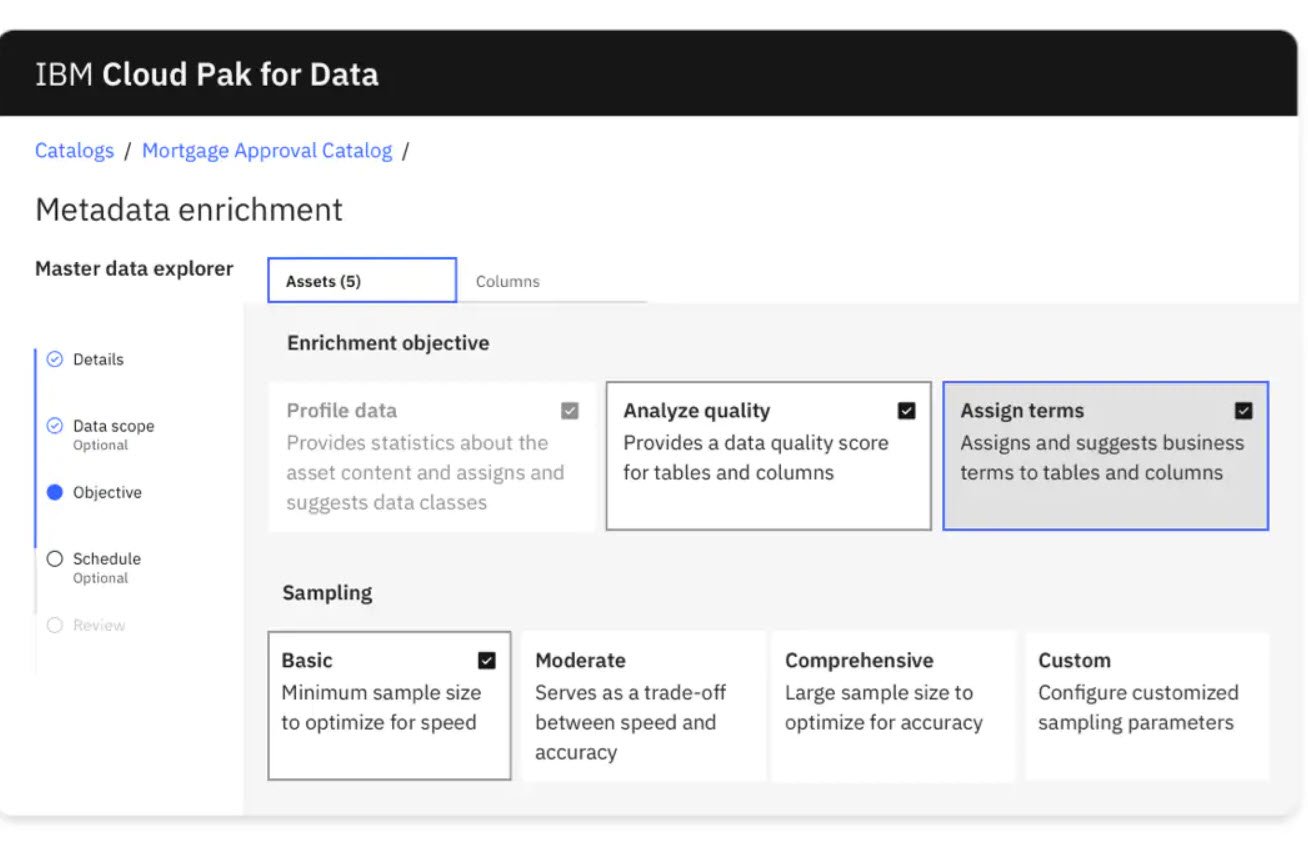The image size is (1308, 848).
Task: Choose the Basic sampling card
Action: (390, 705)
